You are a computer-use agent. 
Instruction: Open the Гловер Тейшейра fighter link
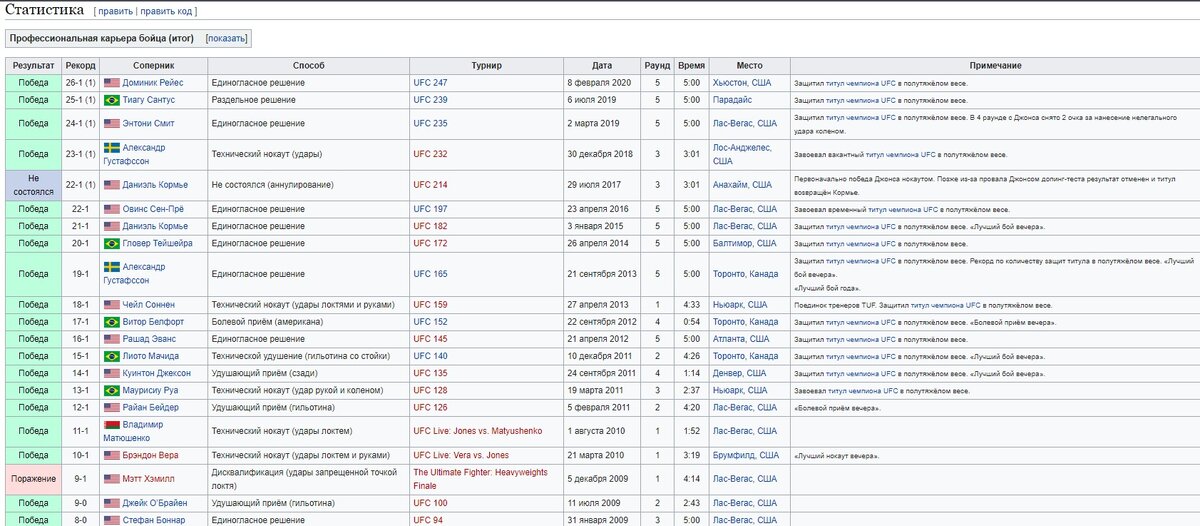pos(157,243)
